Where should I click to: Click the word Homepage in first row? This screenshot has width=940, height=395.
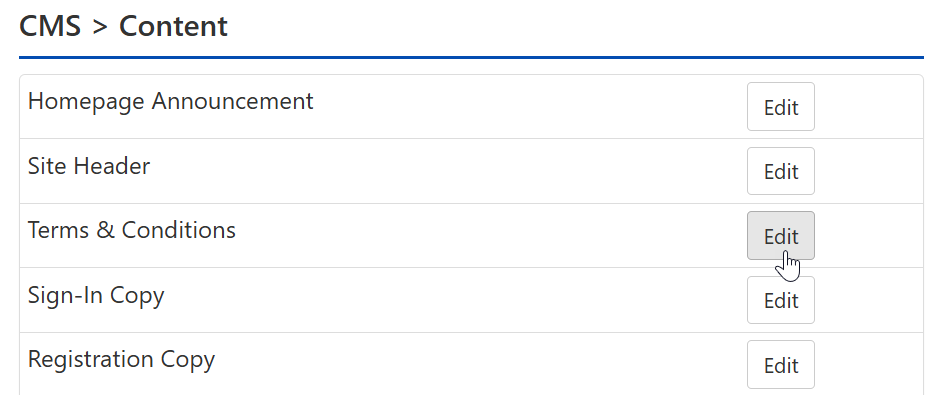(x=86, y=102)
